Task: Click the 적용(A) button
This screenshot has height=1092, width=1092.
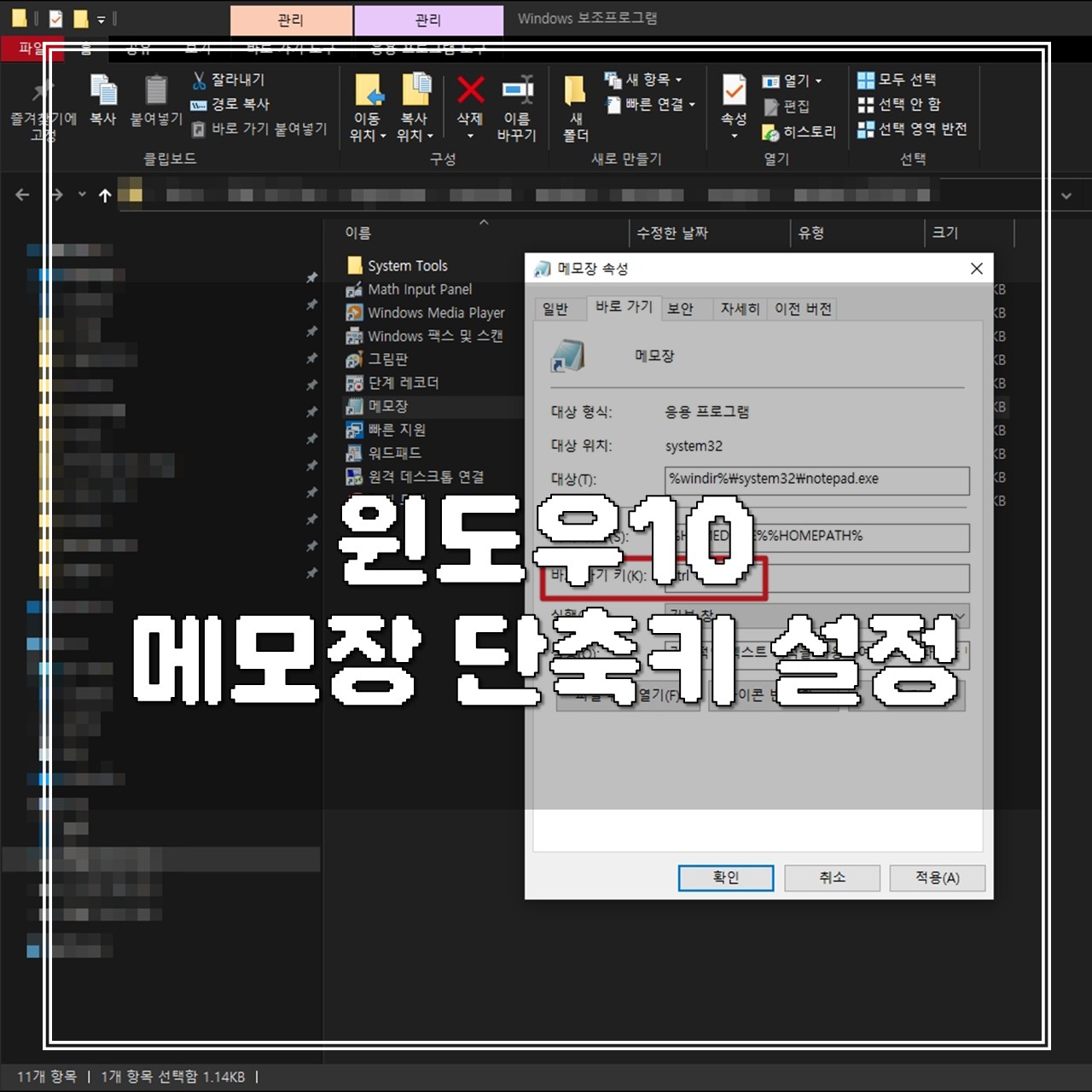Action: coord(938,878)
